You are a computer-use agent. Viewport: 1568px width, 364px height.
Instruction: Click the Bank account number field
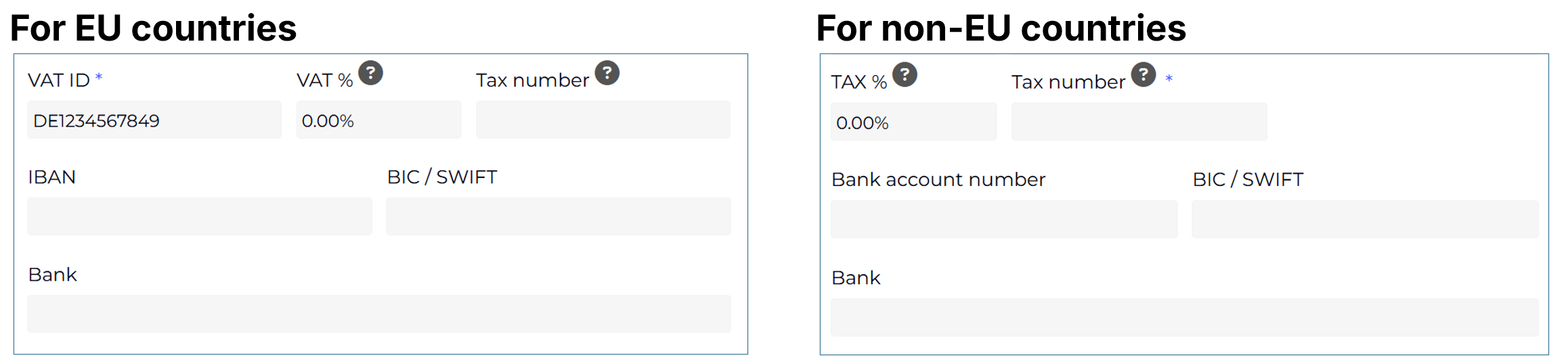click(1004, 219)
